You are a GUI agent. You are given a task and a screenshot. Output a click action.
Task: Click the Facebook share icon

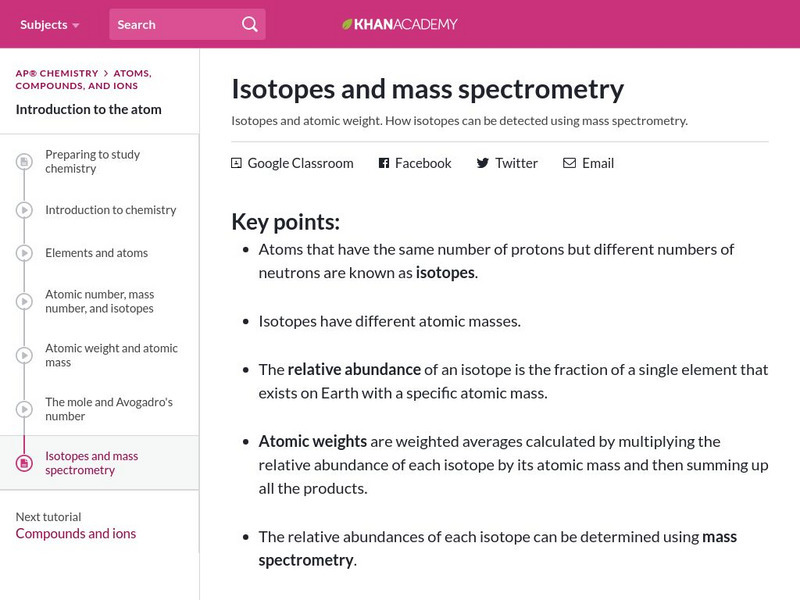(x=384, y=163)
